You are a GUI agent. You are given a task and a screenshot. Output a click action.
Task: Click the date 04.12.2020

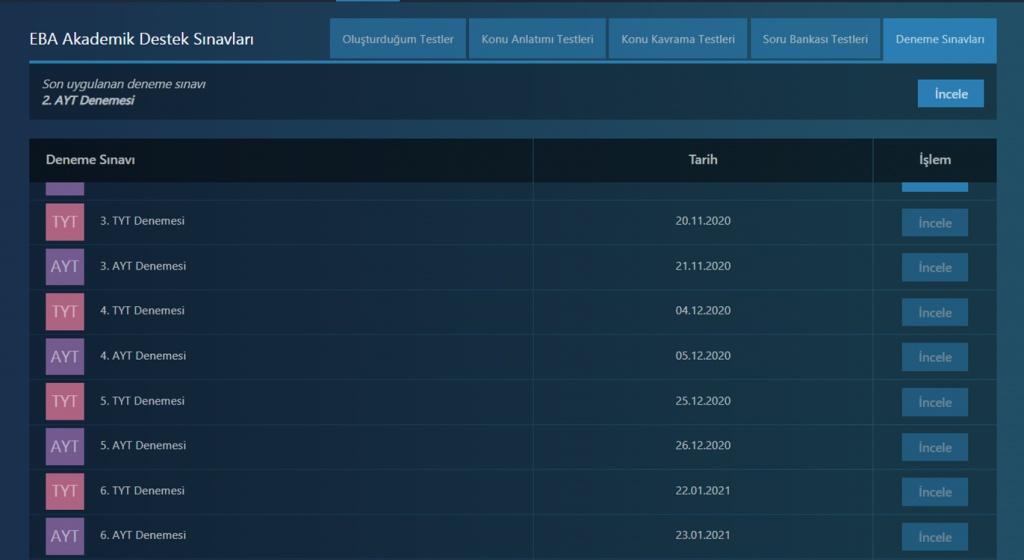[703, 311]
